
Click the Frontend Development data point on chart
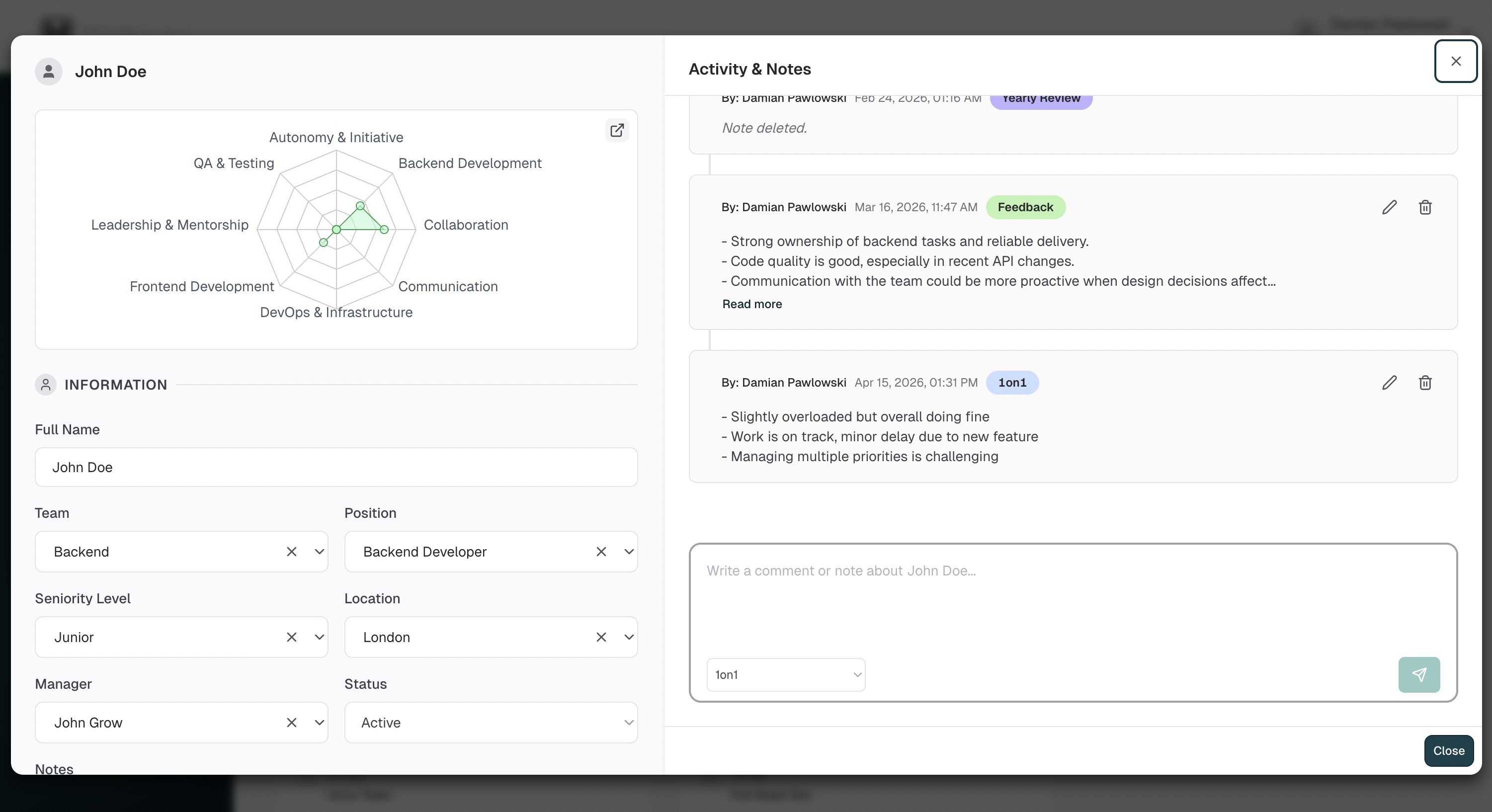coord(323,243)
